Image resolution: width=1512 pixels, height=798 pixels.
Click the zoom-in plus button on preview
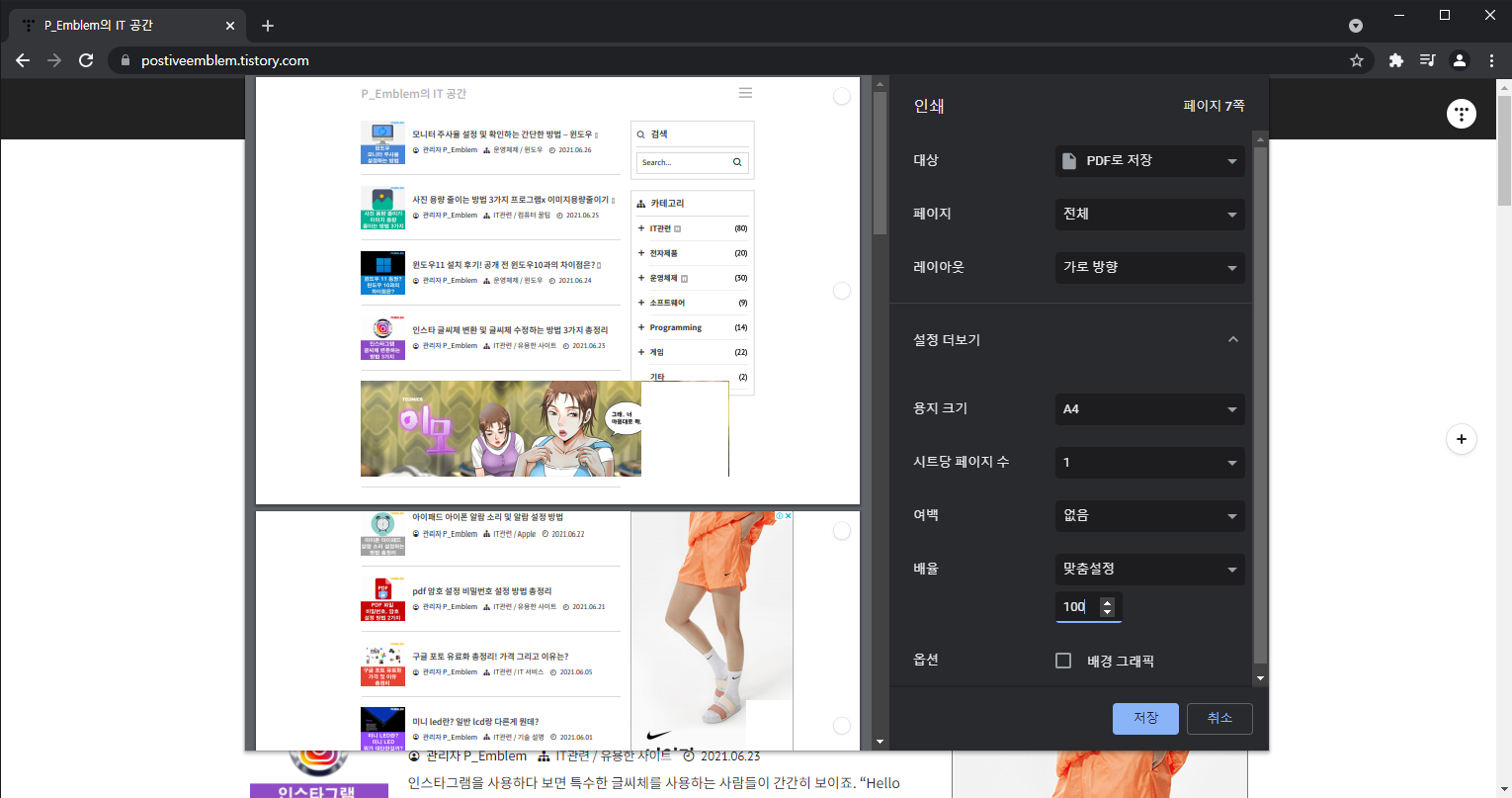1461,438
